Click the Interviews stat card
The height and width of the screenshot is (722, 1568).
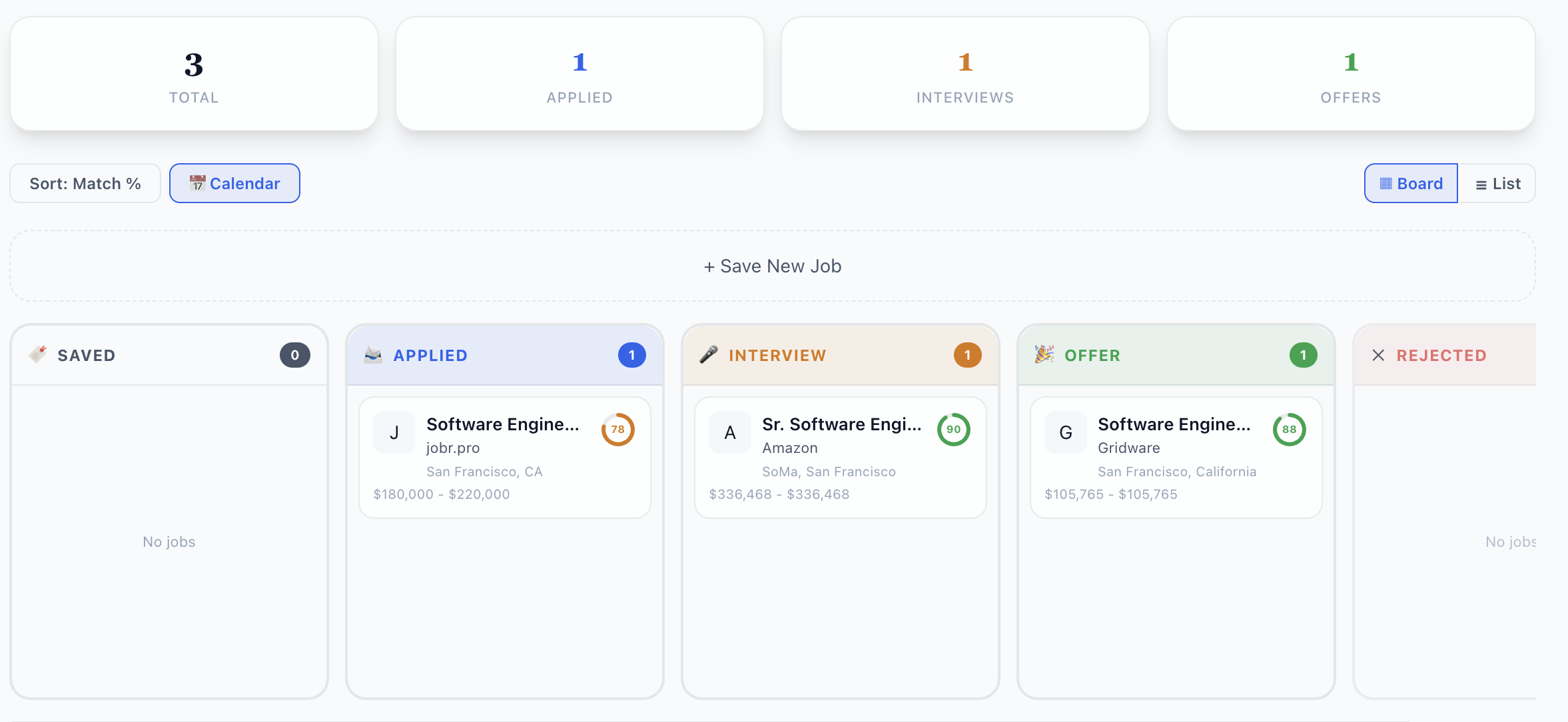965,74
